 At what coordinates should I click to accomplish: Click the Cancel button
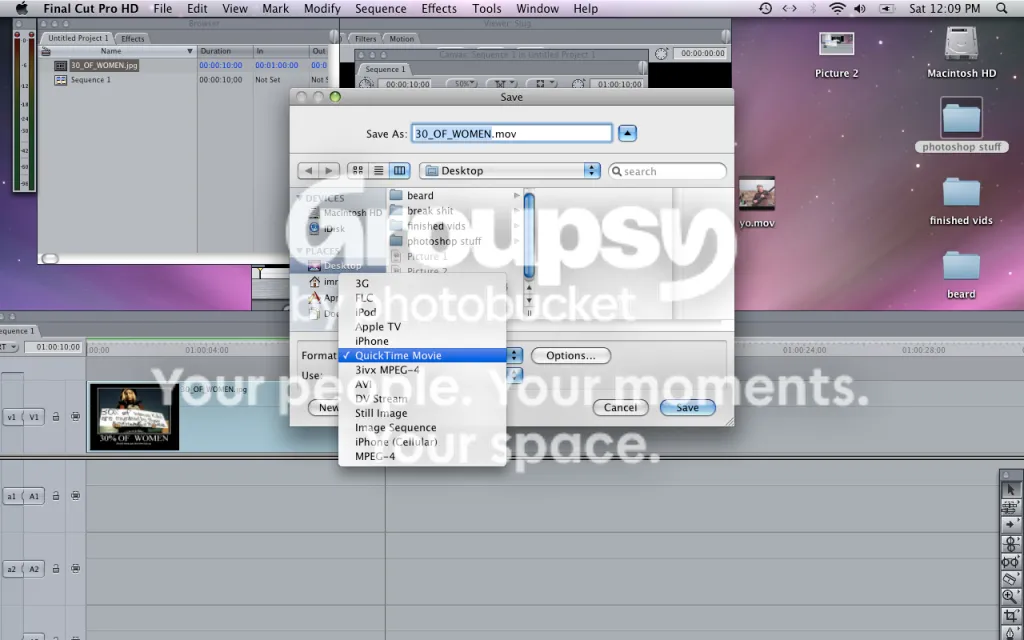[620, 408]
